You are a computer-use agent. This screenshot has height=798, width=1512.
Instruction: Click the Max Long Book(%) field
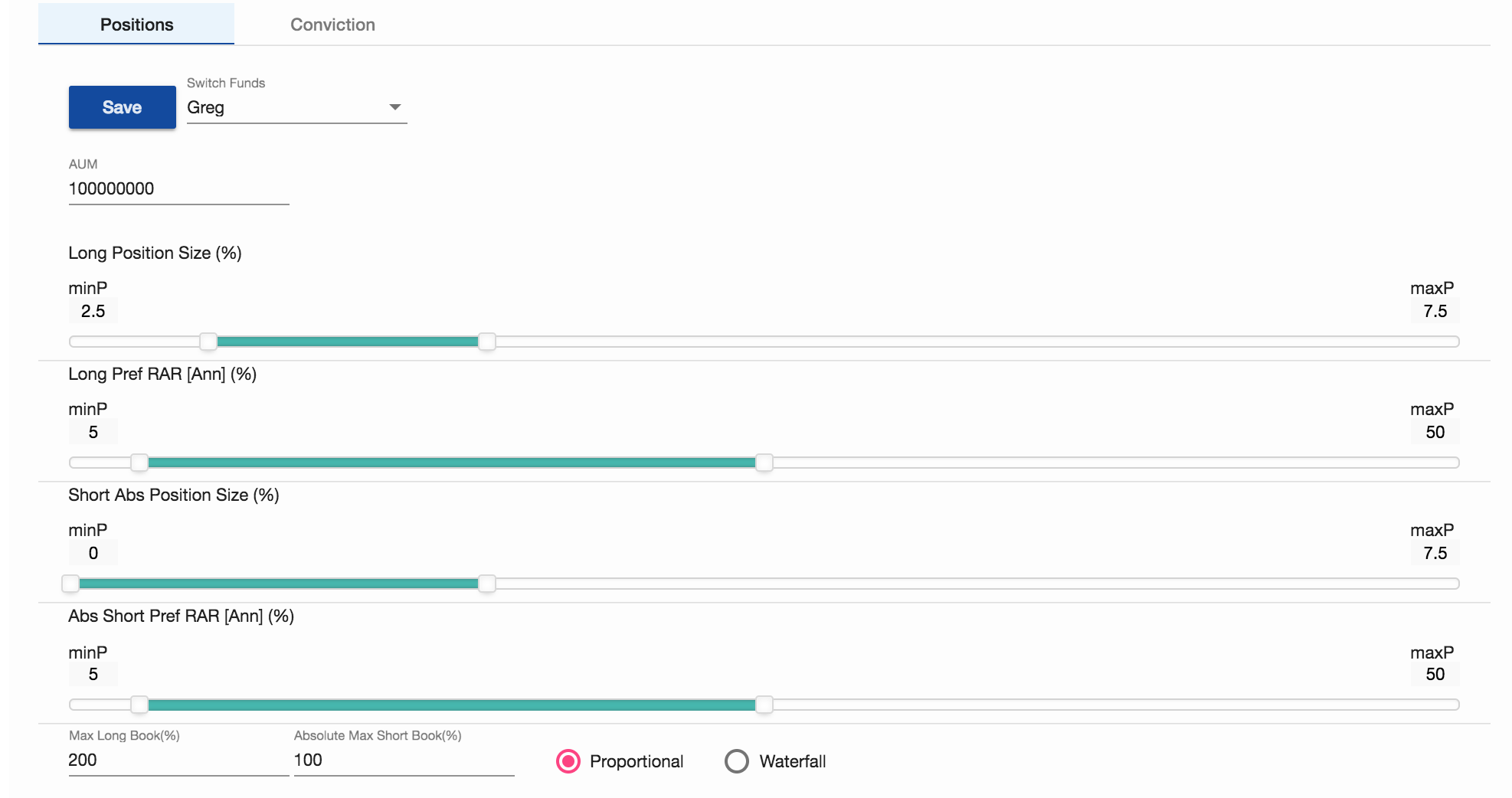pyautogui.click(x=179, y=760)
